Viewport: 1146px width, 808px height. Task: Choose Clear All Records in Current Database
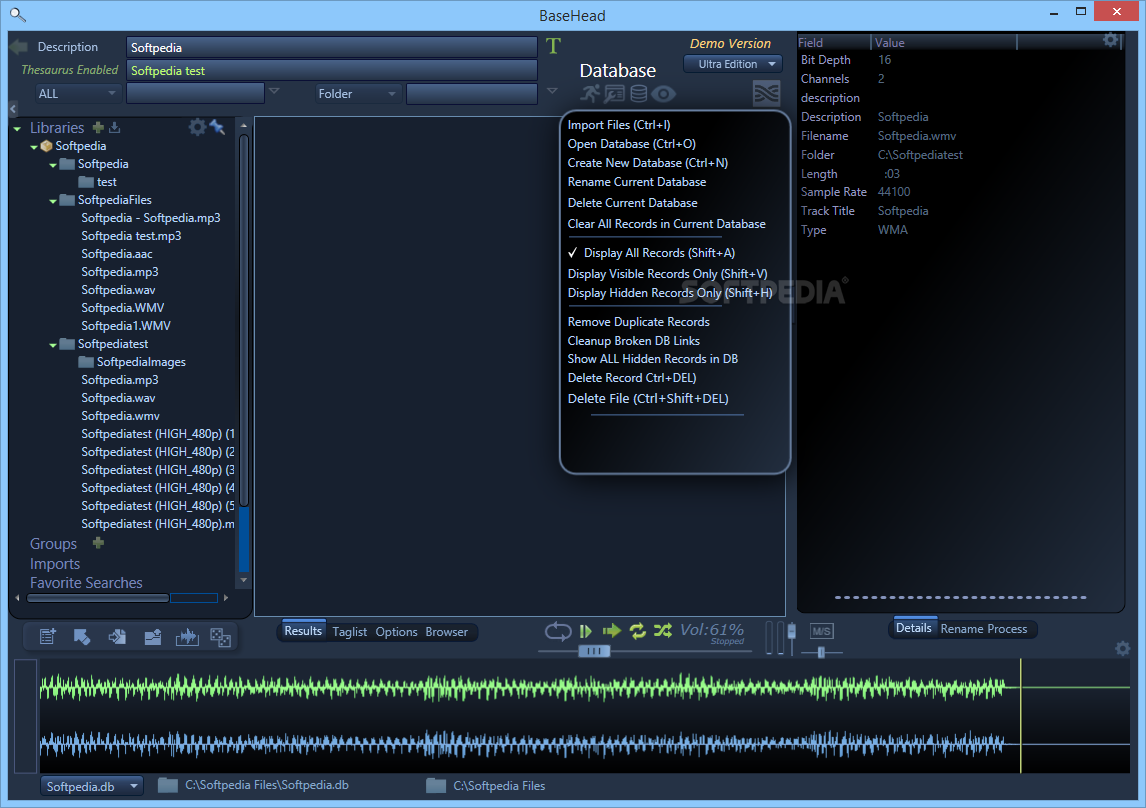tap(667, 224)
